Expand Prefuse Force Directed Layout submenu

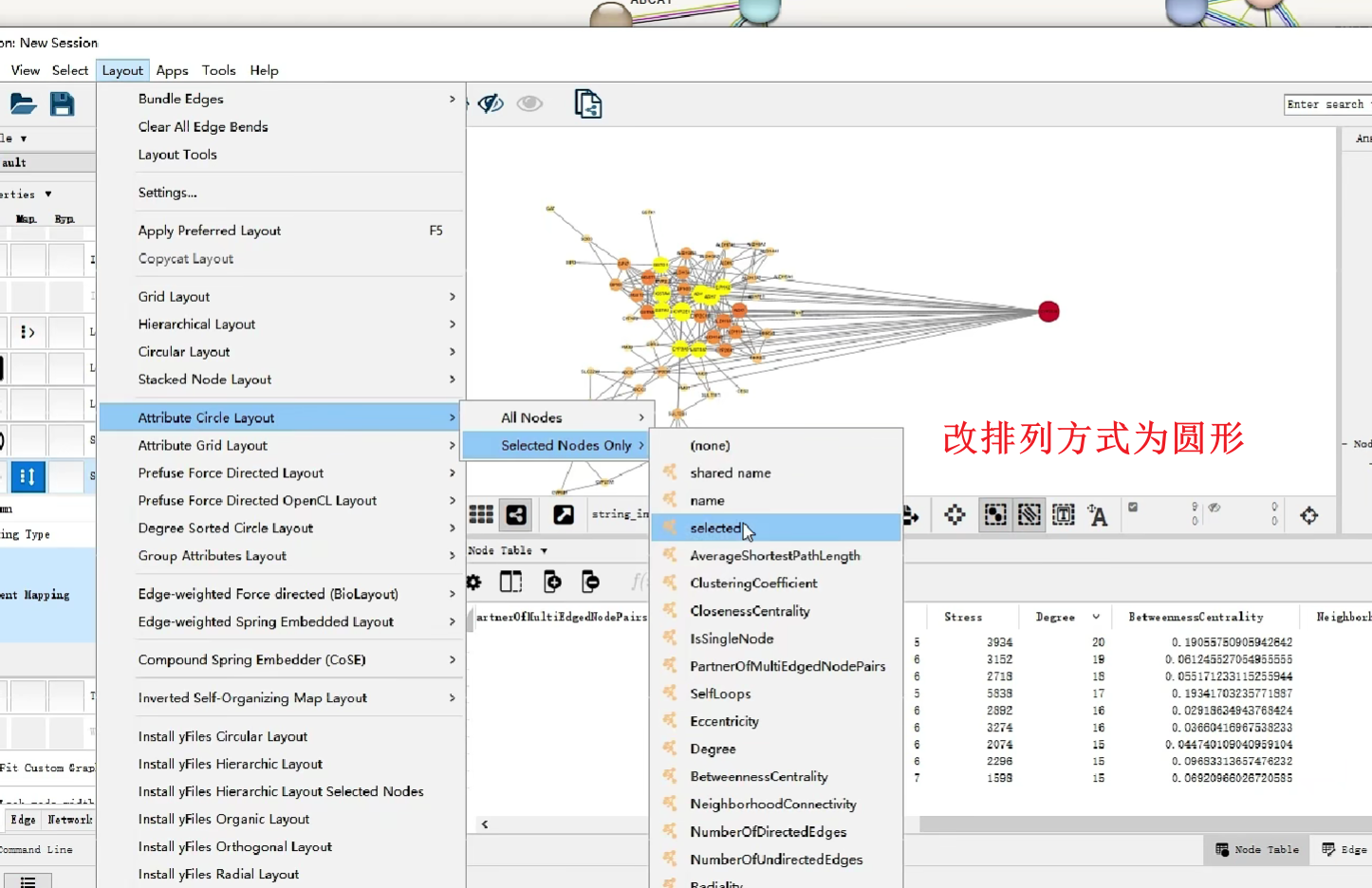(281, 472)
